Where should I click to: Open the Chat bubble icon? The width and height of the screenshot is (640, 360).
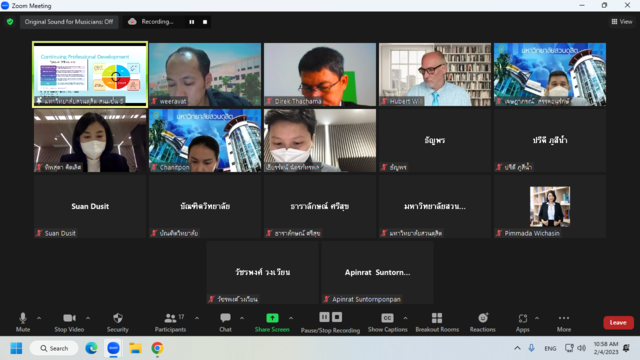point(225,318)
